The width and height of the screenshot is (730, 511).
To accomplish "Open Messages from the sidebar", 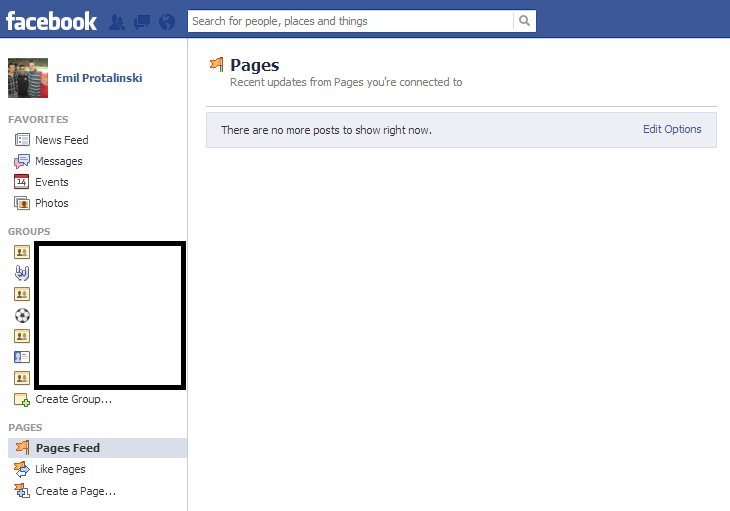I will 59,161.
